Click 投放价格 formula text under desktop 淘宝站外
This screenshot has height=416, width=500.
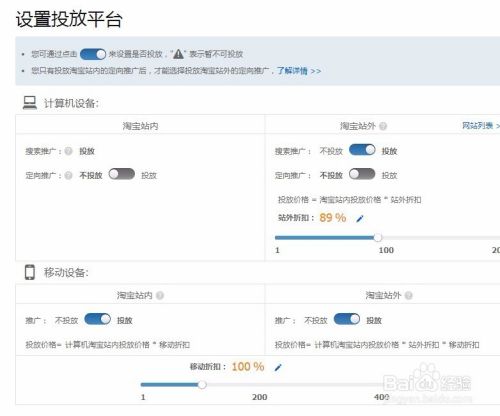[349, 200]
